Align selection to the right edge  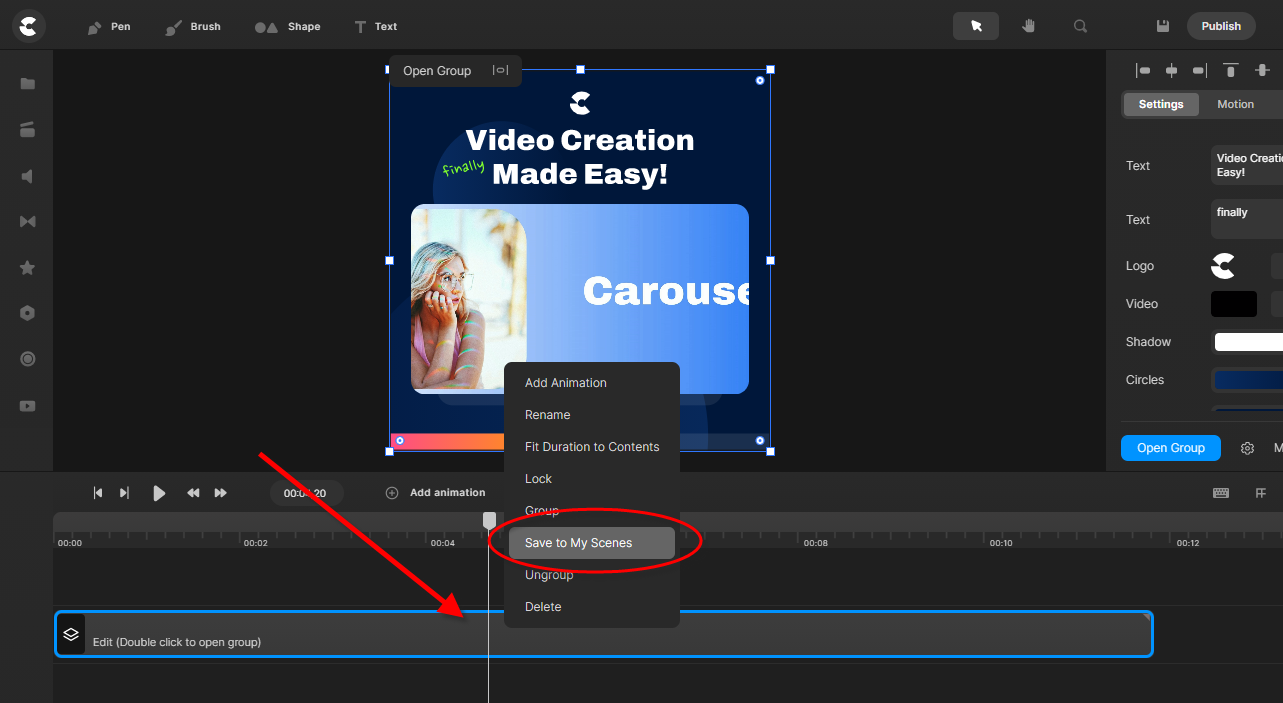pyautogui.click(x=1199, y=70)
